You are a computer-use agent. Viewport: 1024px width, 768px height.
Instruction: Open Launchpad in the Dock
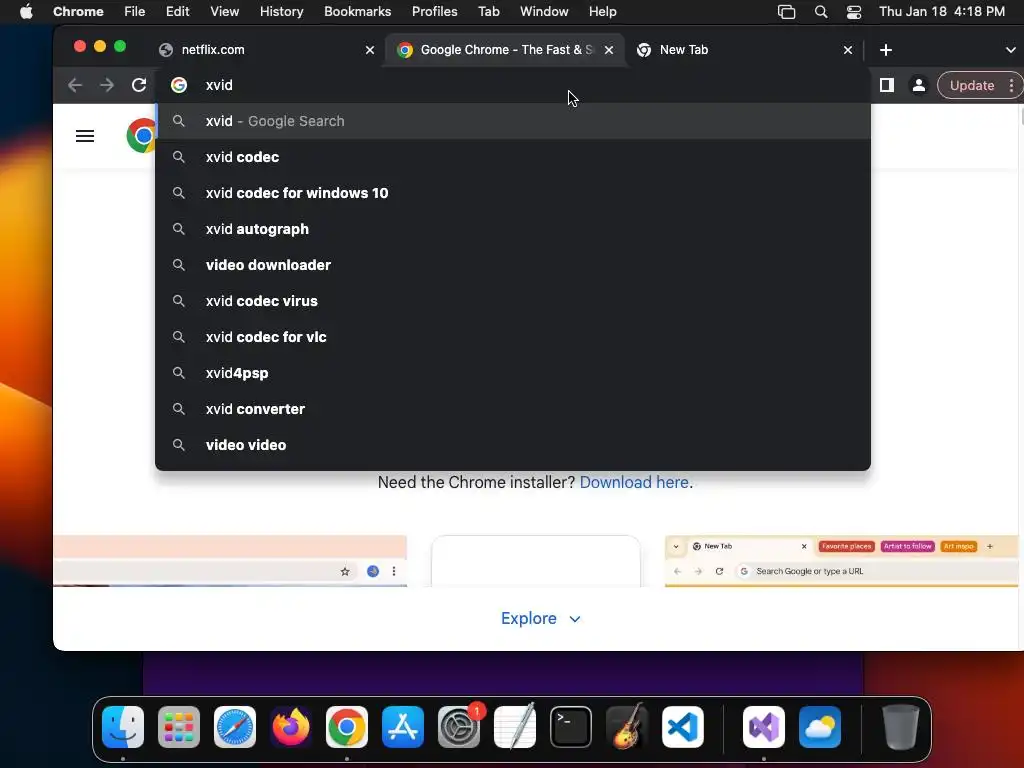pyautogui.click(x=179, y=727)
